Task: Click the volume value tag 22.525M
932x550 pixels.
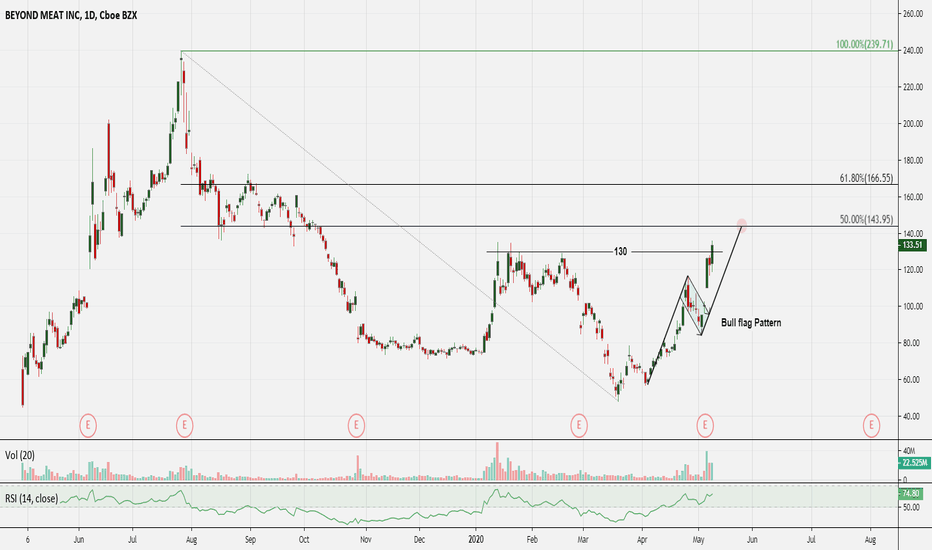Action: 912,463
